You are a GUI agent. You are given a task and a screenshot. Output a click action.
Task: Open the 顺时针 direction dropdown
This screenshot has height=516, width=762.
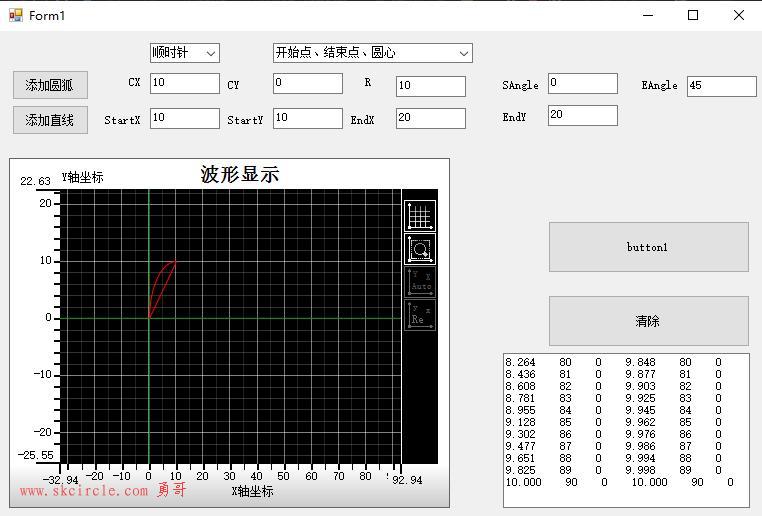[185, 53]
